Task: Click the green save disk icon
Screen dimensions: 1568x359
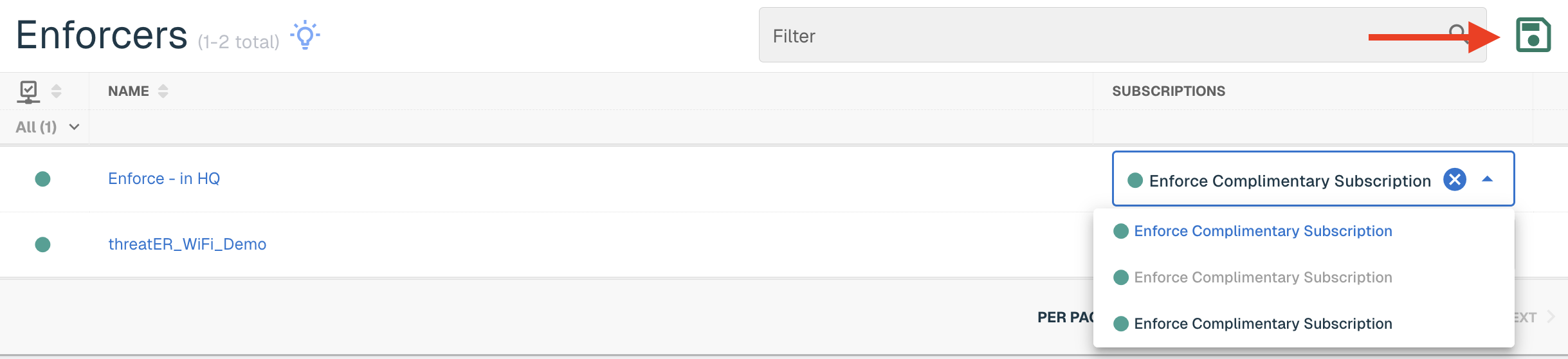Action: 1533,35
